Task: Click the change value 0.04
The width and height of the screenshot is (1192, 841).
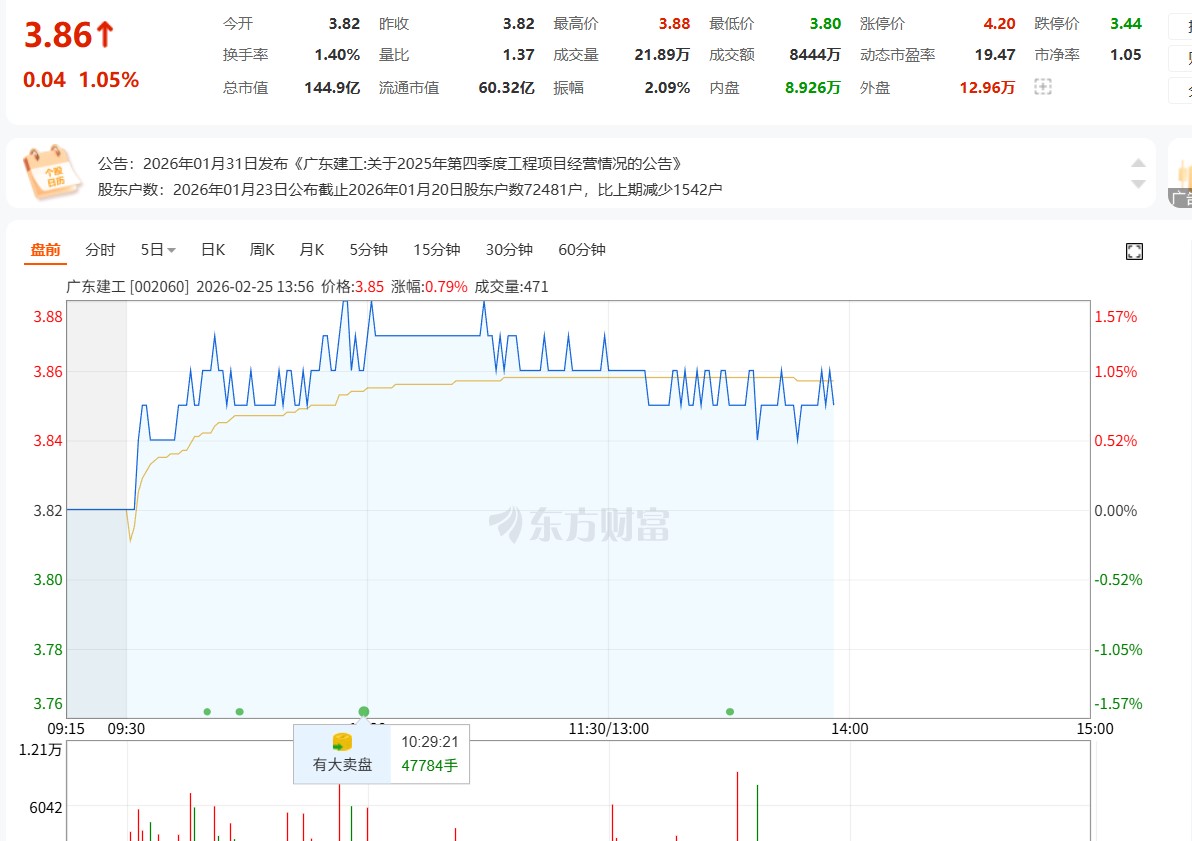Action: (44, 80)
